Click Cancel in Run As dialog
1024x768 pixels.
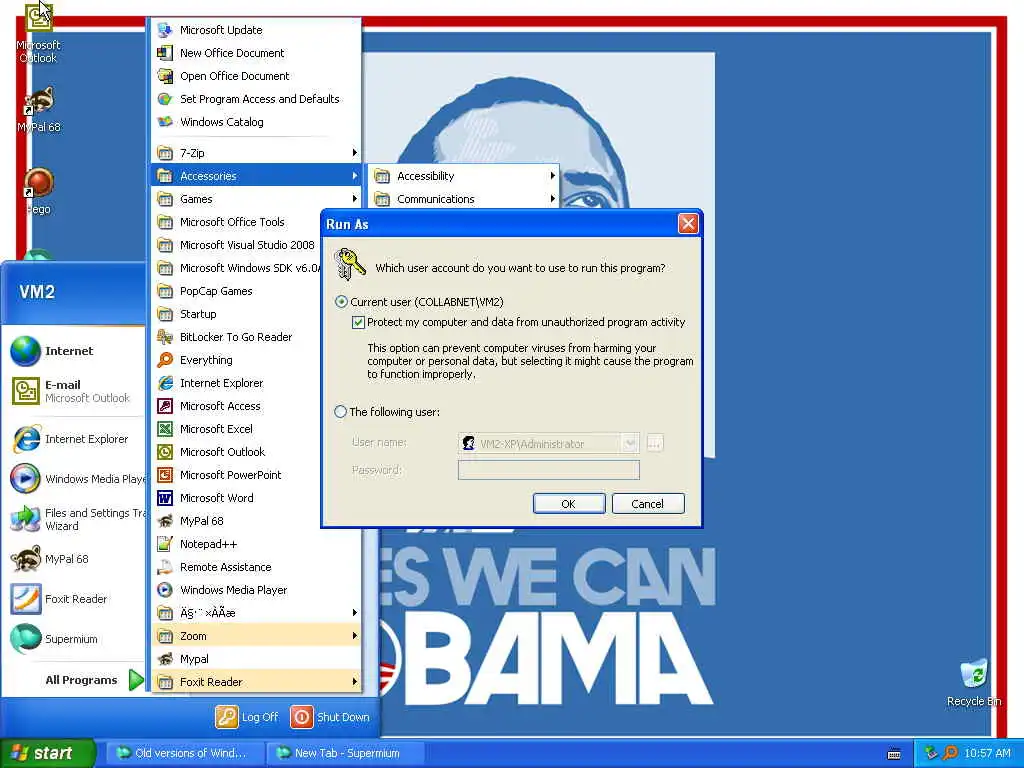click(x=647, y=504)
